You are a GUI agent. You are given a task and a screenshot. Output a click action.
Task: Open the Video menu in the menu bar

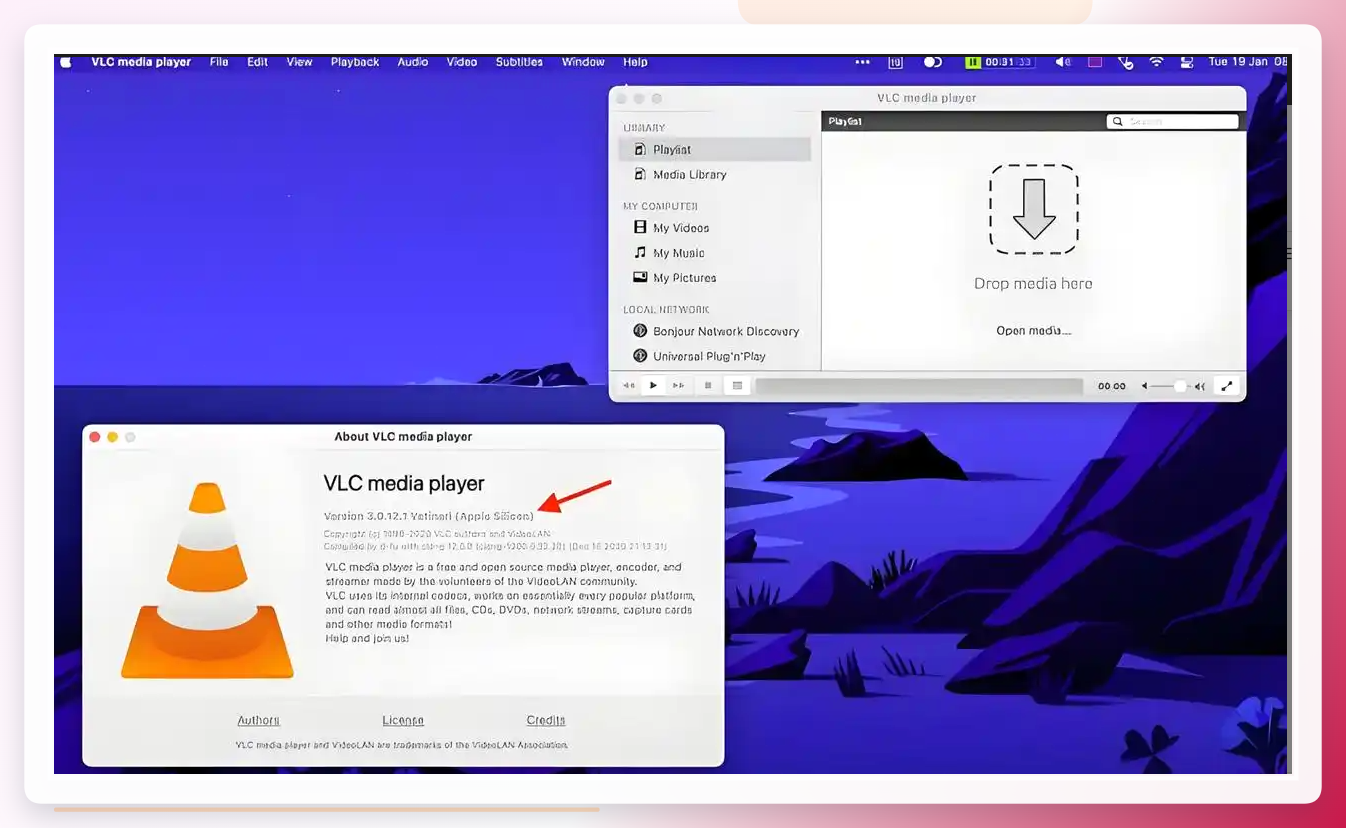[462, 62]
